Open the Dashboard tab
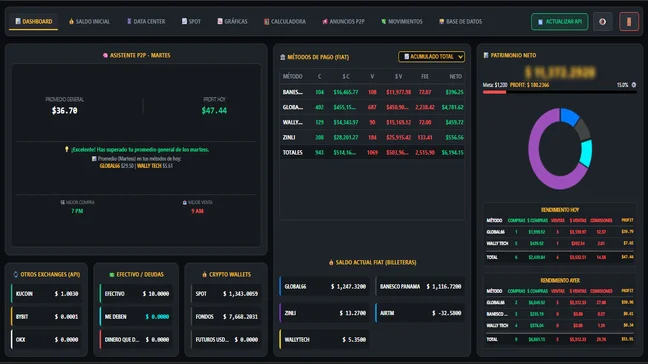This screenshot has height=364, width=648. [x=33, y=21]
